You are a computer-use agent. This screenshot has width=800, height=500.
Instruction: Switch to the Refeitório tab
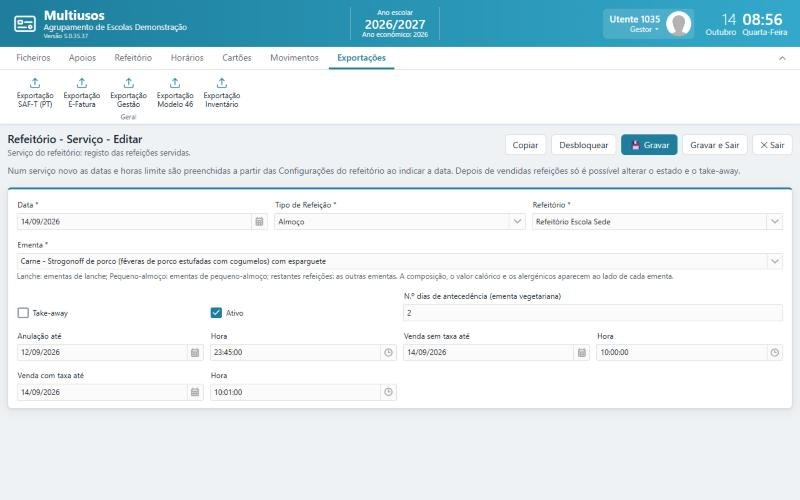[133, 58]
